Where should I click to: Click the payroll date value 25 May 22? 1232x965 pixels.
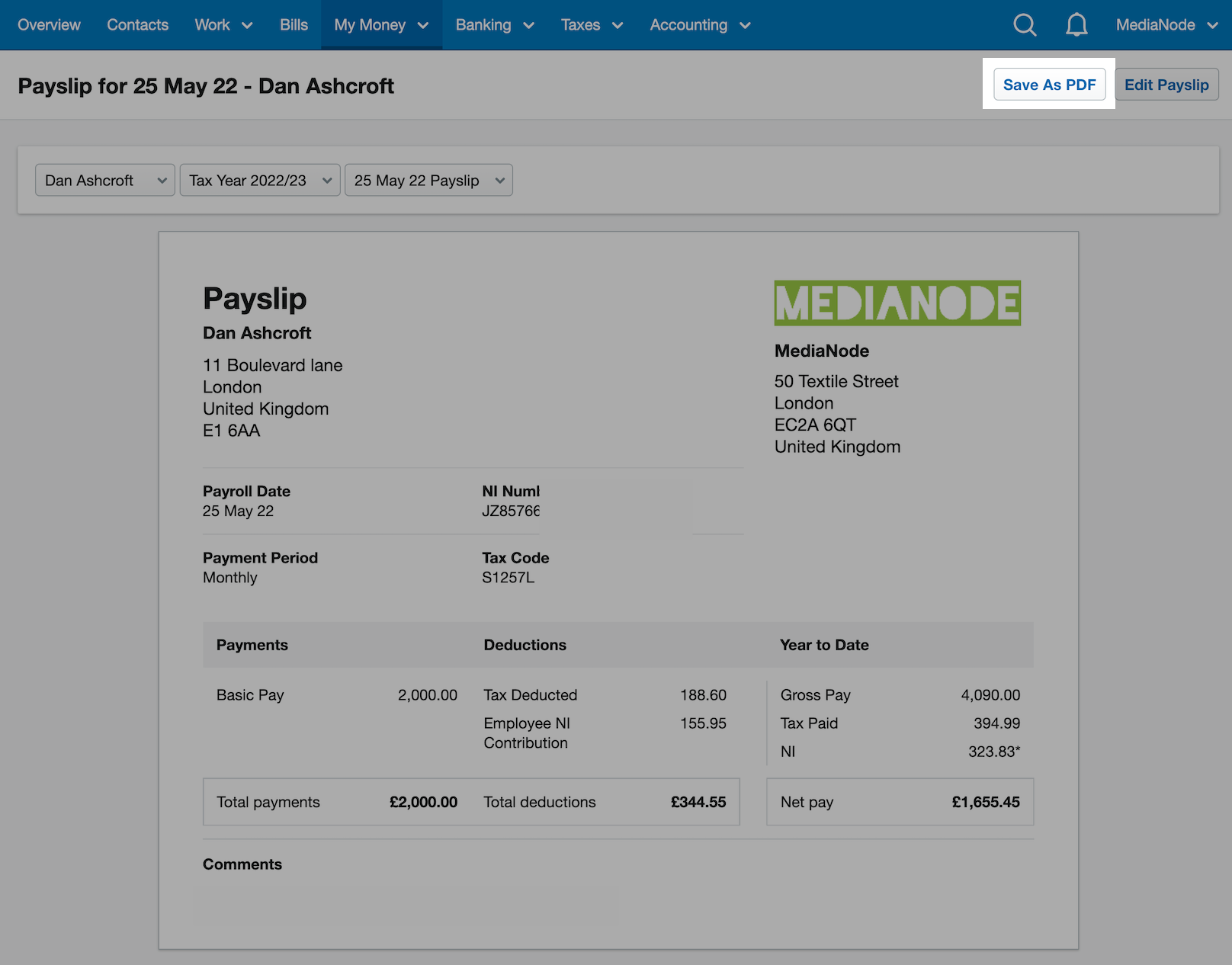click(x=238, y=511)
